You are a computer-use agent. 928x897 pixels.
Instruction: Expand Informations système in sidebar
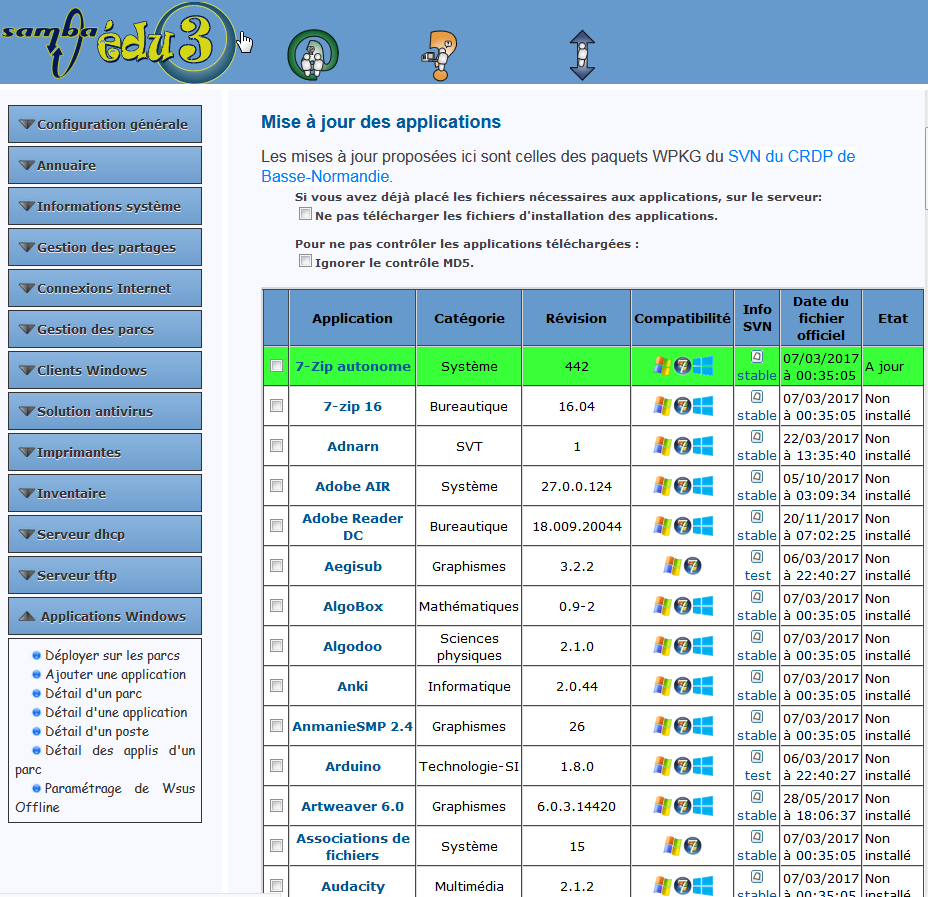coord(105,206)
